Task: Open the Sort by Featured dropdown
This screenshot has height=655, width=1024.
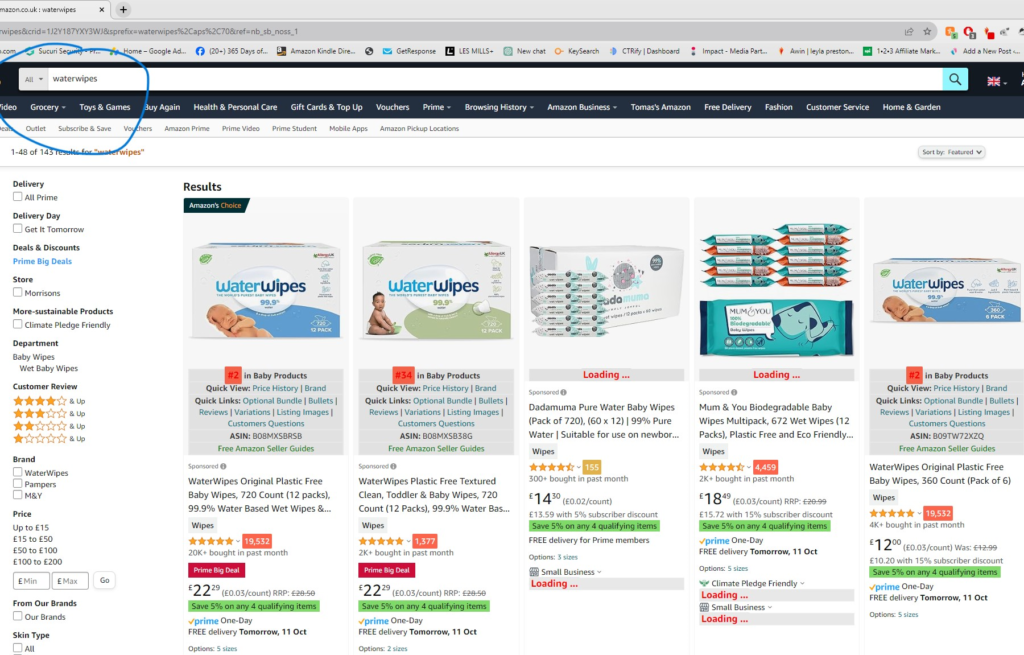Action: [951, 152]
